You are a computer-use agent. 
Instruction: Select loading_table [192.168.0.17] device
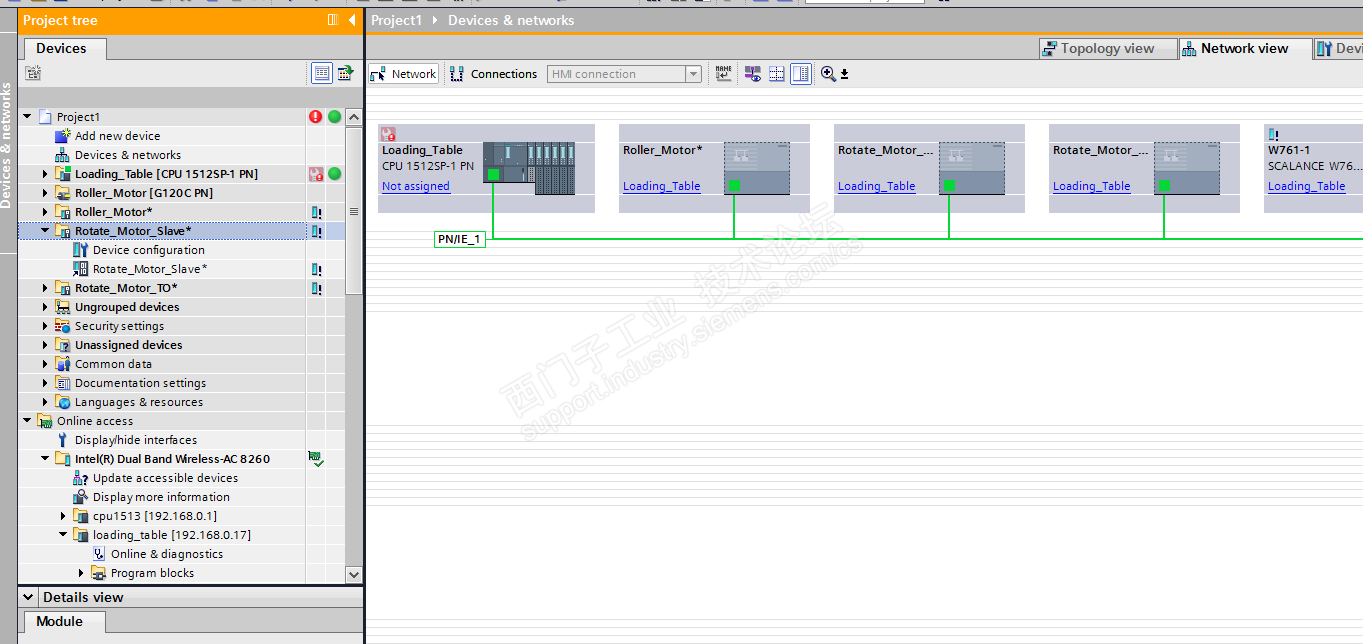pyautogui.click(x=172, y=535)
